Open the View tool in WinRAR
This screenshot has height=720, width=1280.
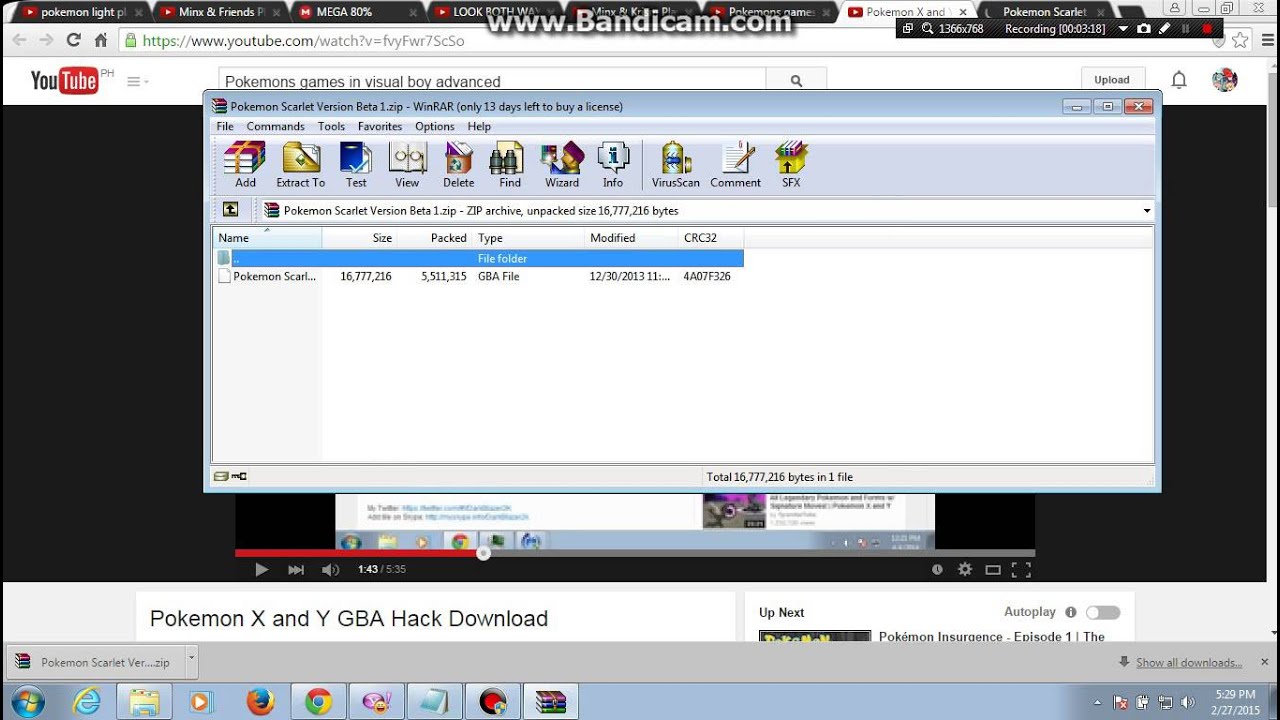click(x=407, y=165)
